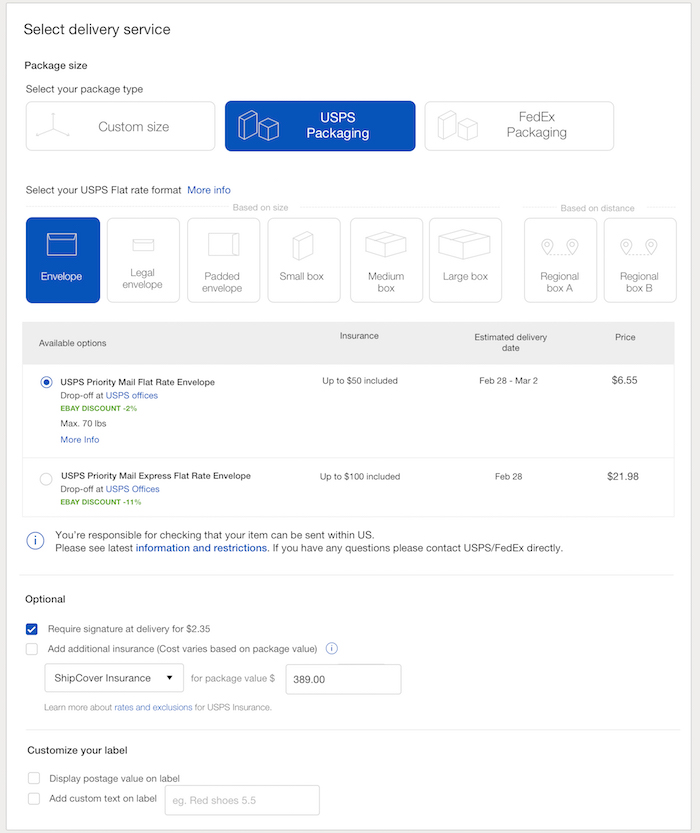Select the Custom size package type
Viewport: 700px width, 833px height.
[121, 126]
